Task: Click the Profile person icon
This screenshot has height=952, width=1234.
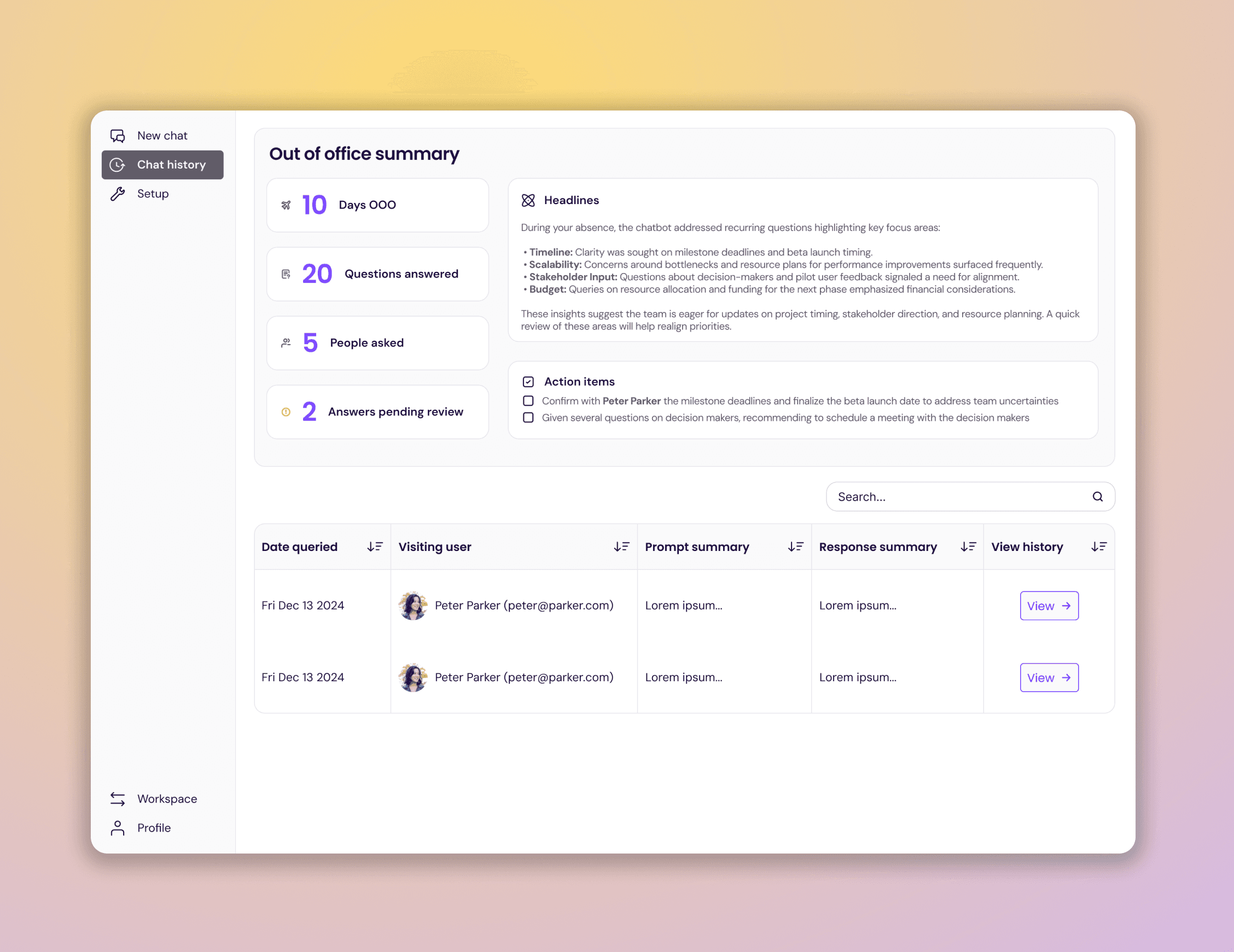Action: (118, 828)
